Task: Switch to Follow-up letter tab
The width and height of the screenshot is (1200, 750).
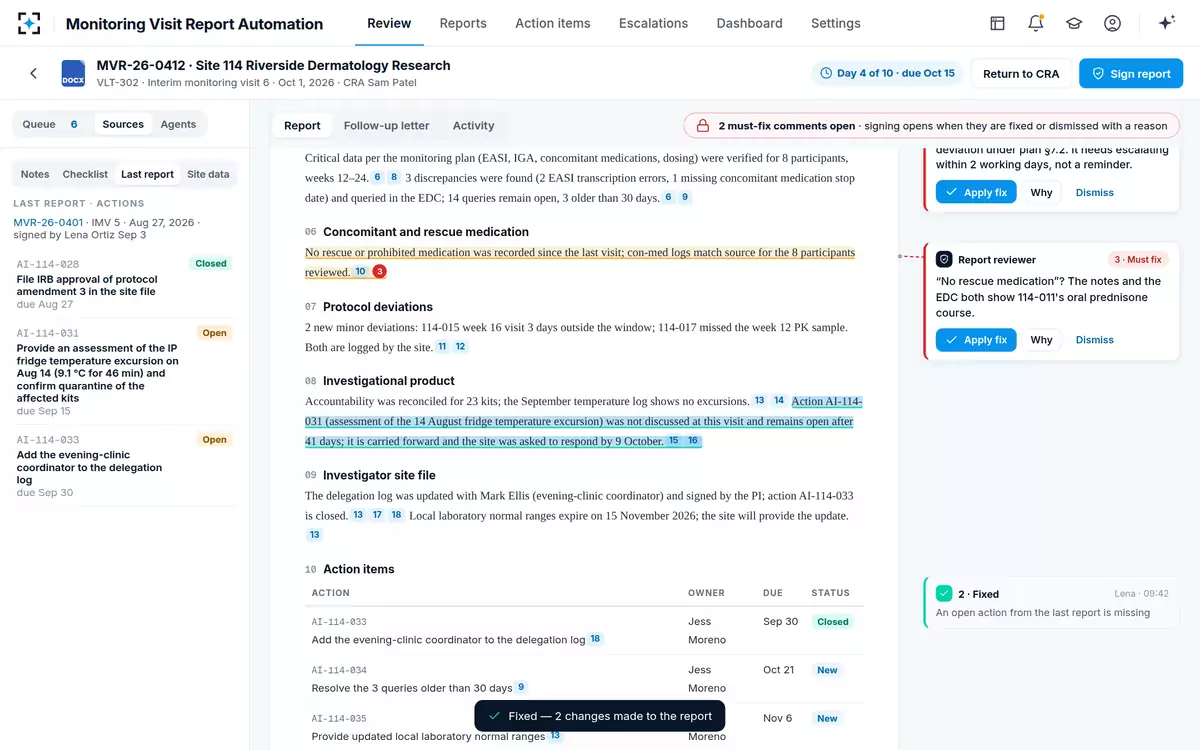Action: [x=386, y=126]
